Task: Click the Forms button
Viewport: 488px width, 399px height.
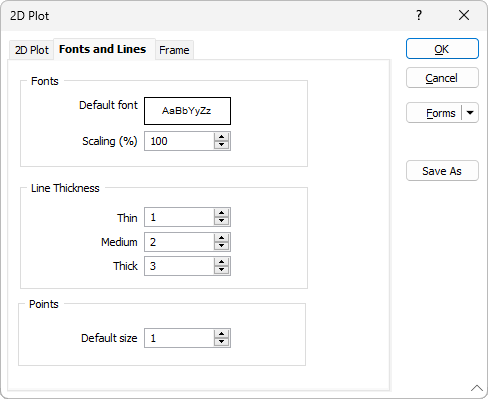Action: click(434, 113)
